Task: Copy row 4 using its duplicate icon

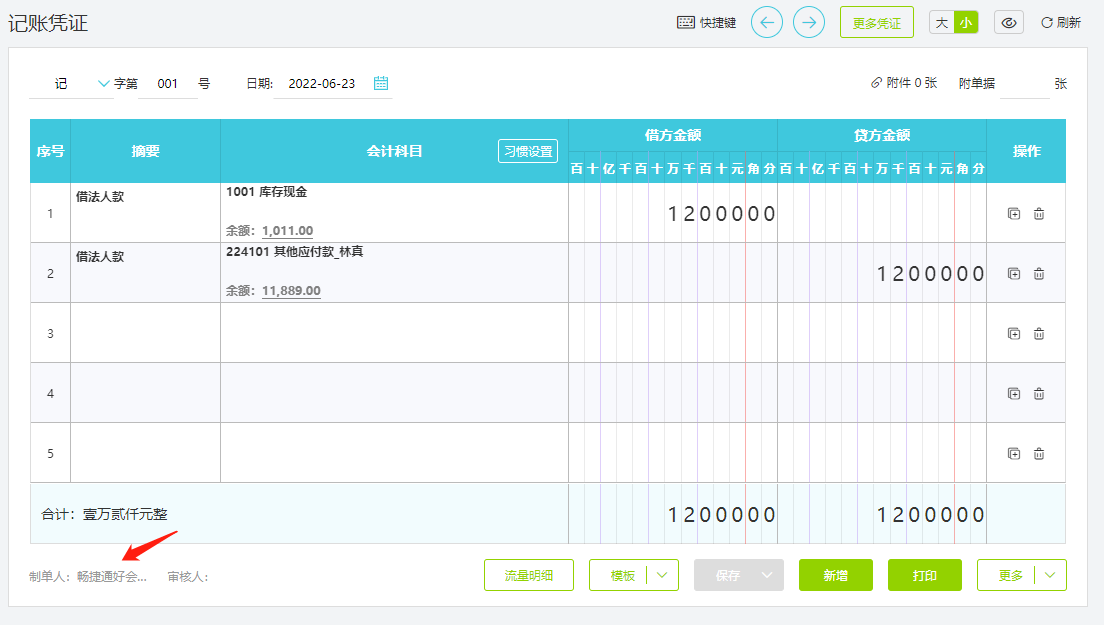Action: click(1014, 393)
